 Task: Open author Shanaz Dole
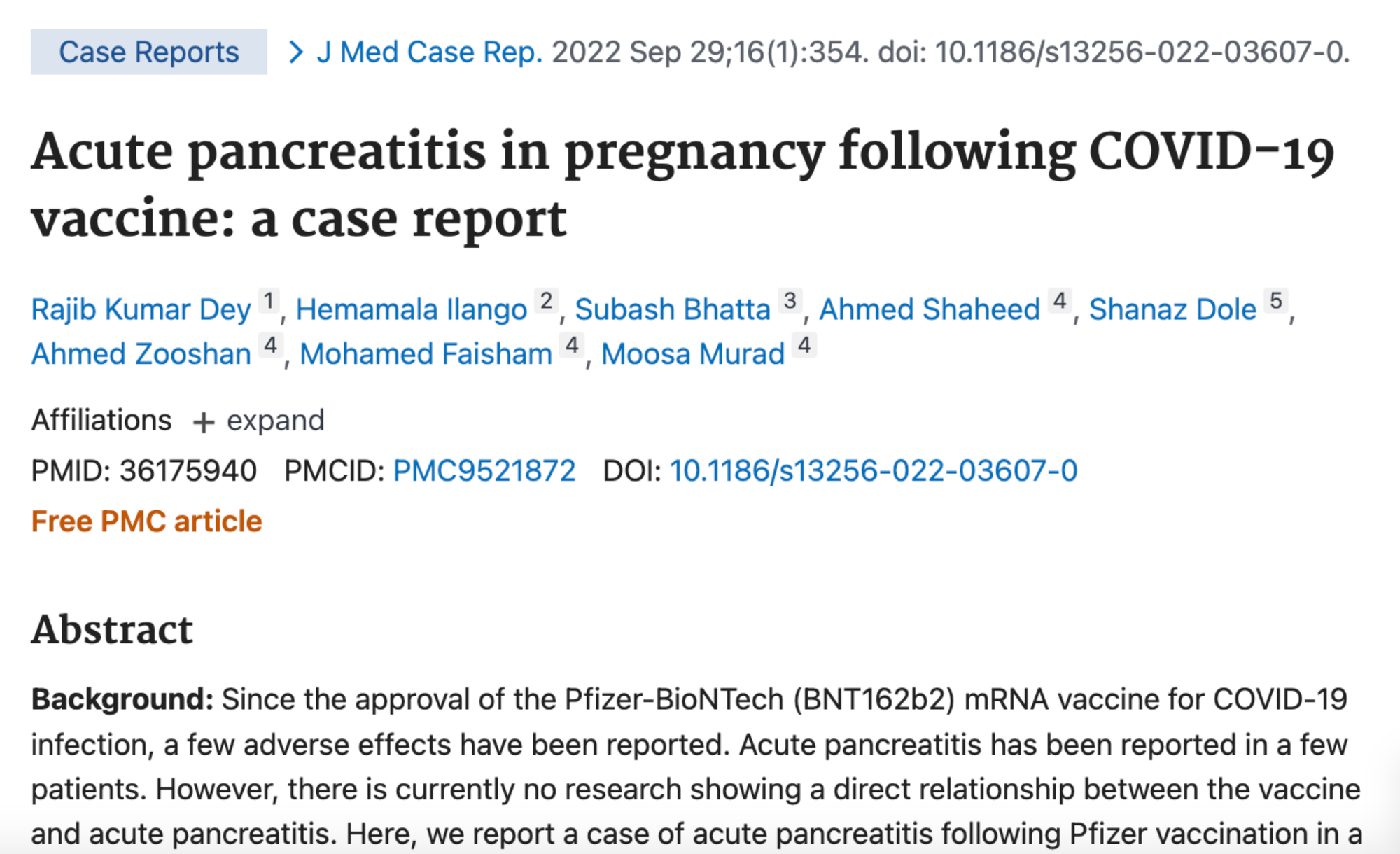(1172, 309)
